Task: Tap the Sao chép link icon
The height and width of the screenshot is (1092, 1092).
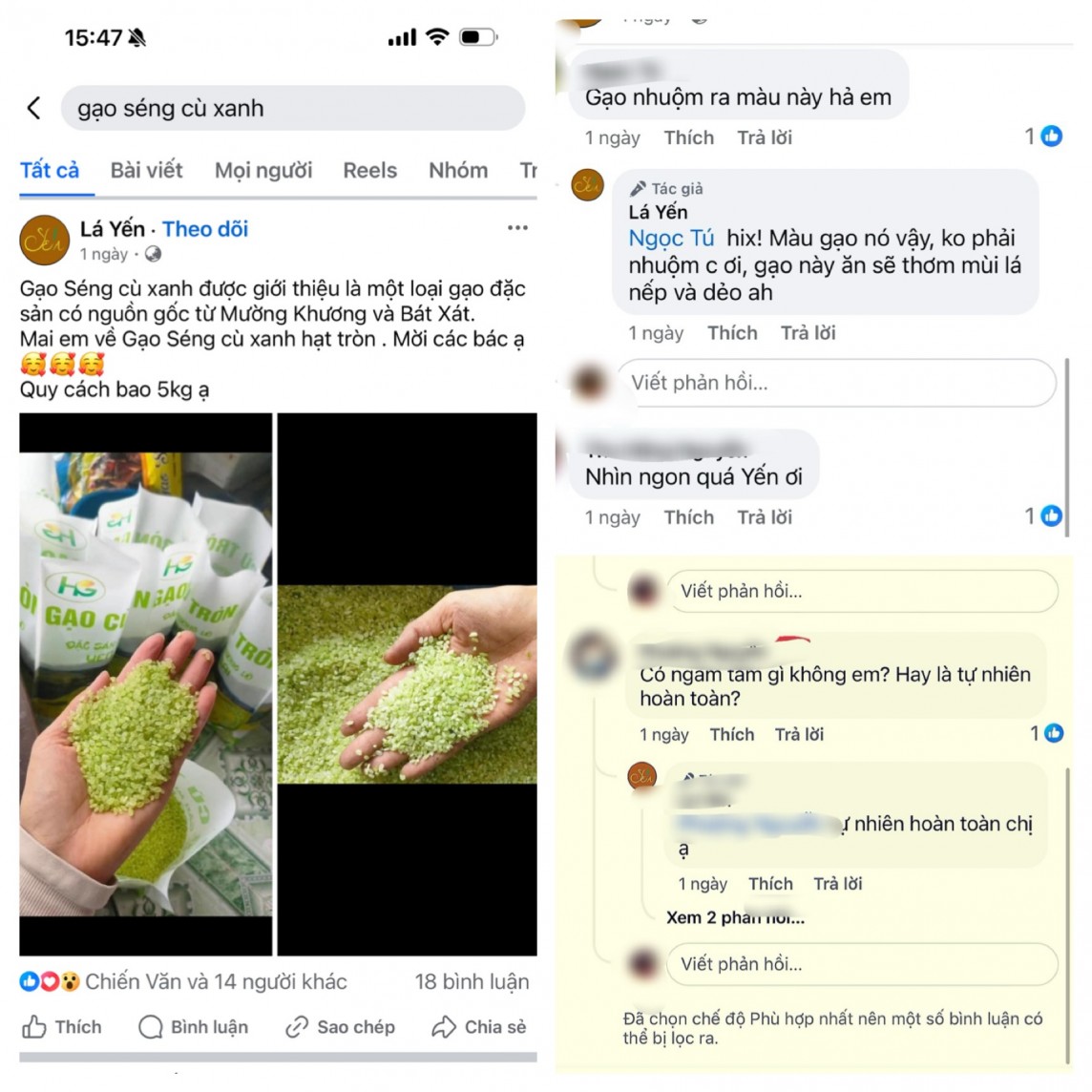Action: pyautogui.click(x=298, y=1026)
